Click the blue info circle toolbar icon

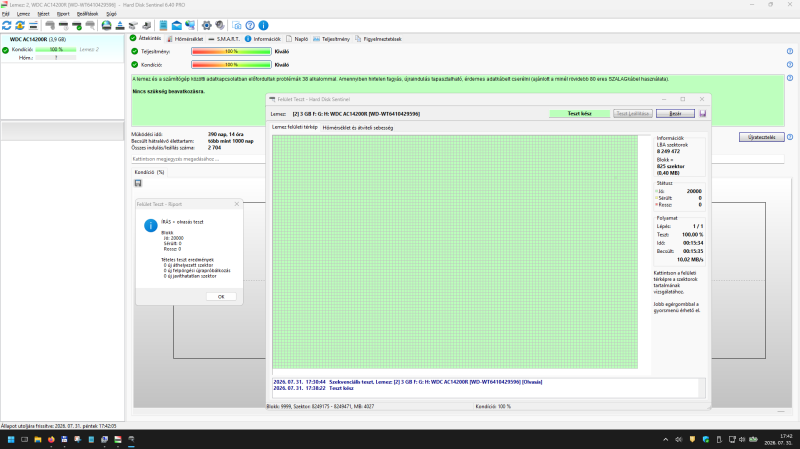(x=263, y=25)
